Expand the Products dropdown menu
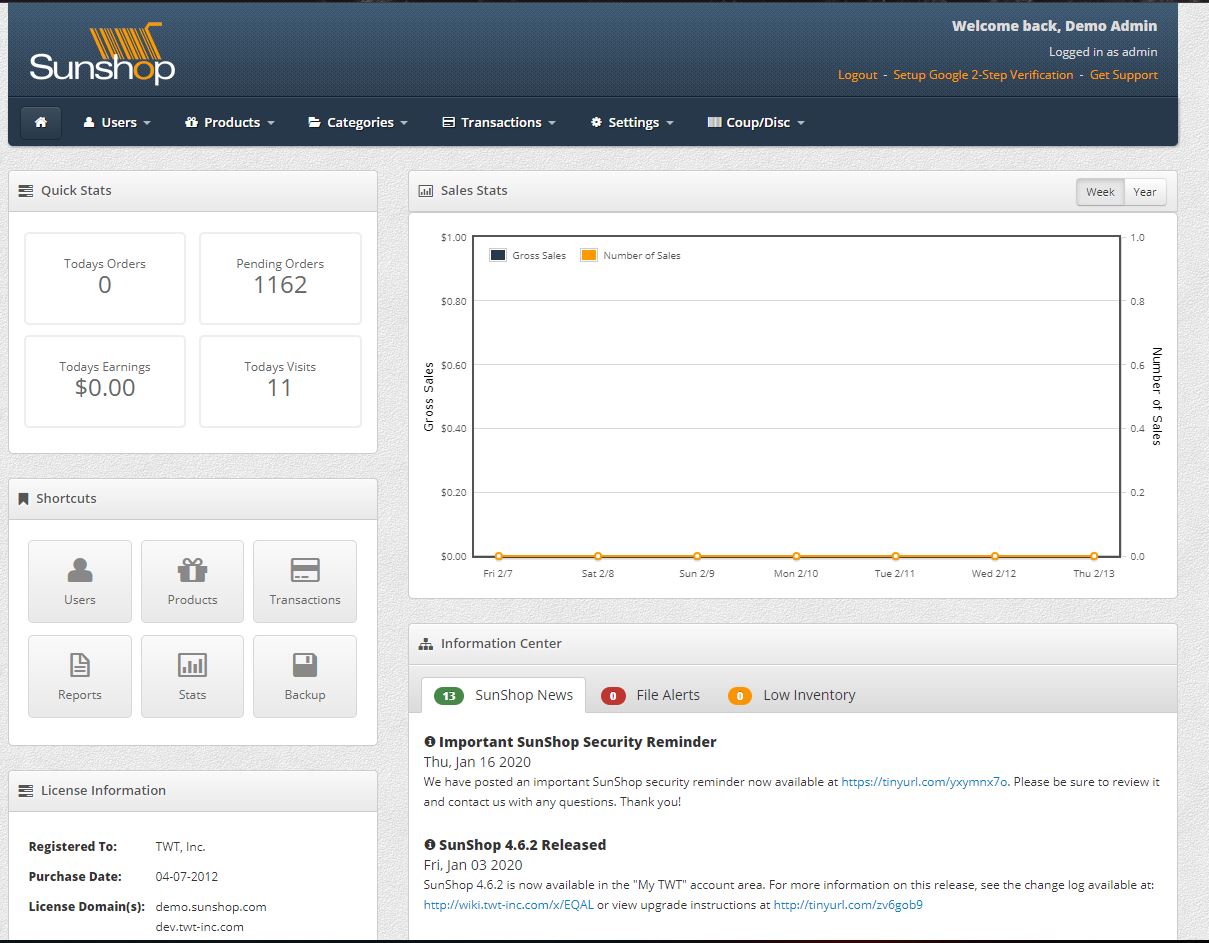 pos(230,122)
